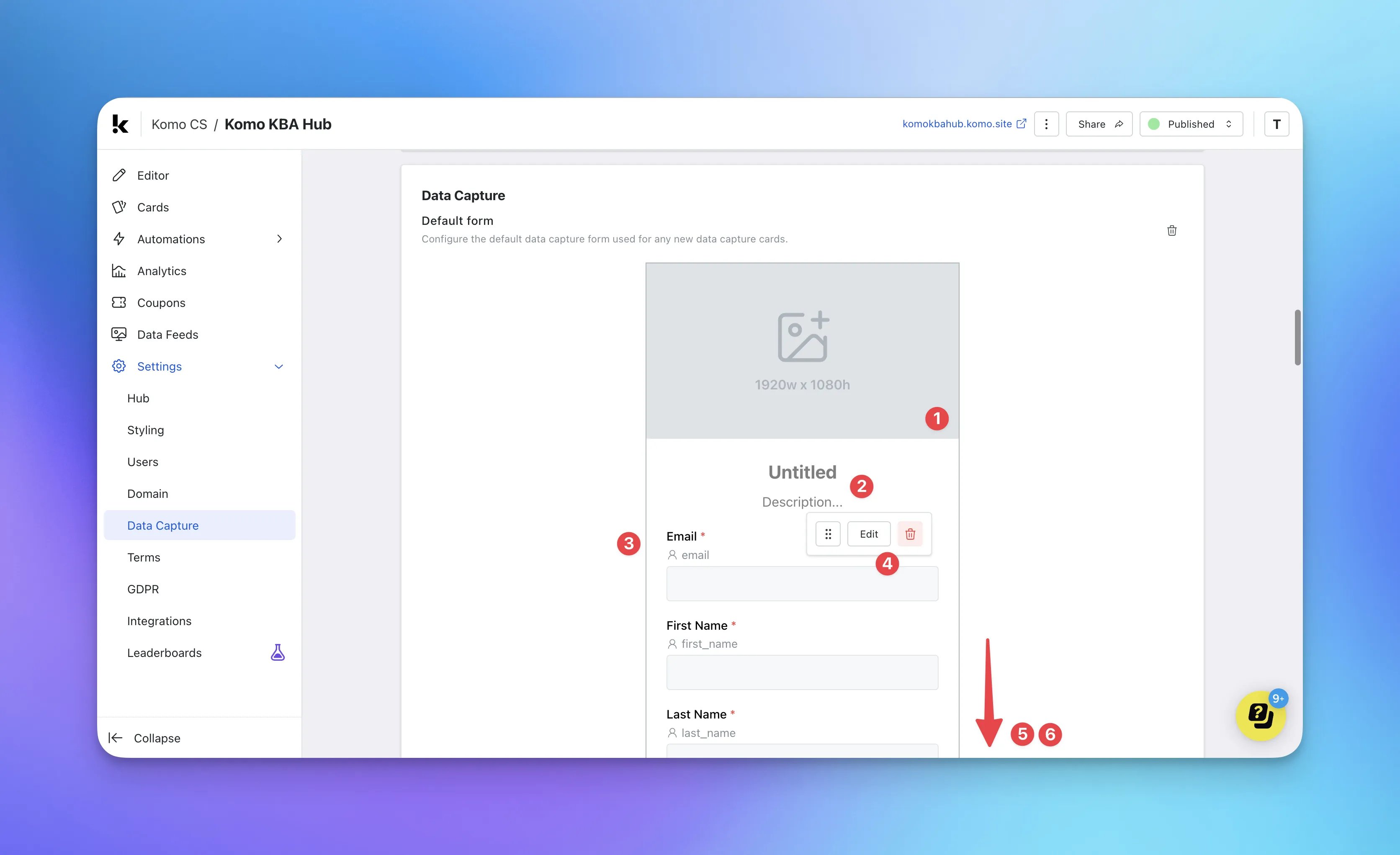Screen dimensions: 1400x855
Task: Open the three-dot more options menu
Action: point(1046,124)
